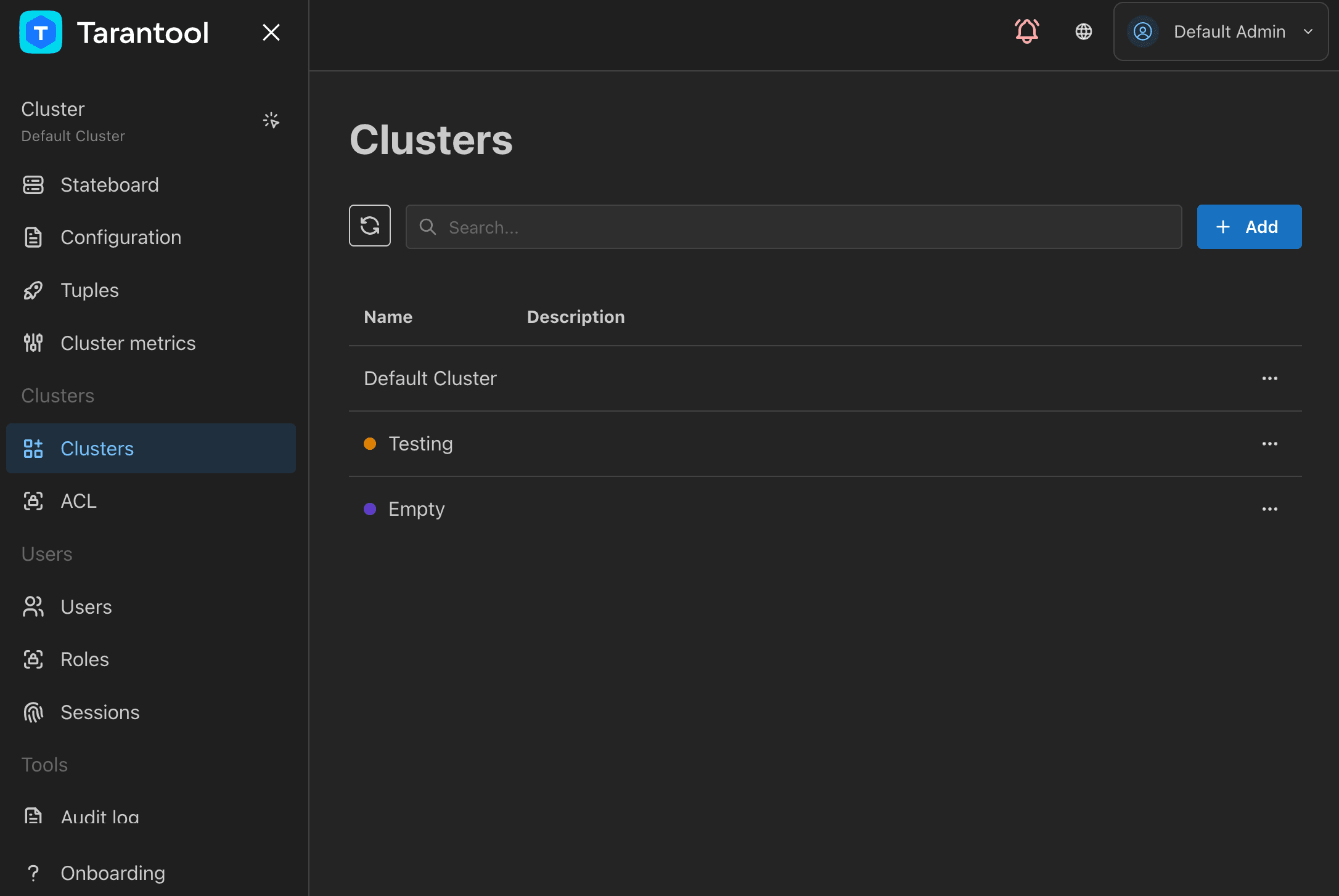The height and width of the screenshot is (896, 1339).
Task: Click the Name column header
Action: tap(388, 317)
